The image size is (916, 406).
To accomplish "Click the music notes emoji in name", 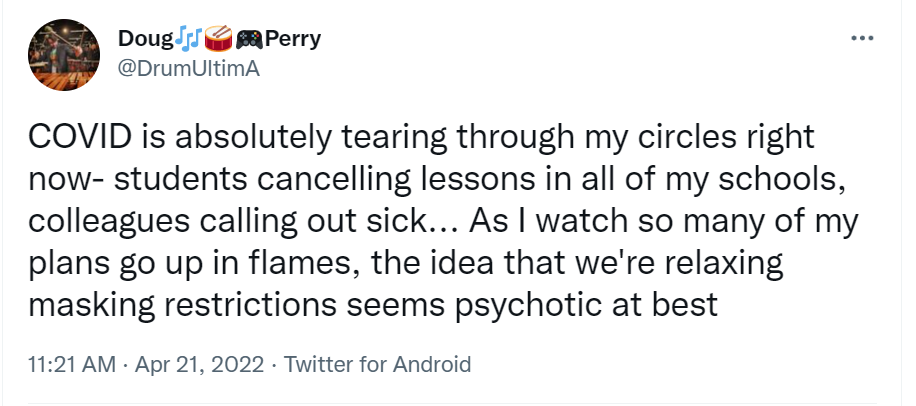I will 189,40.
